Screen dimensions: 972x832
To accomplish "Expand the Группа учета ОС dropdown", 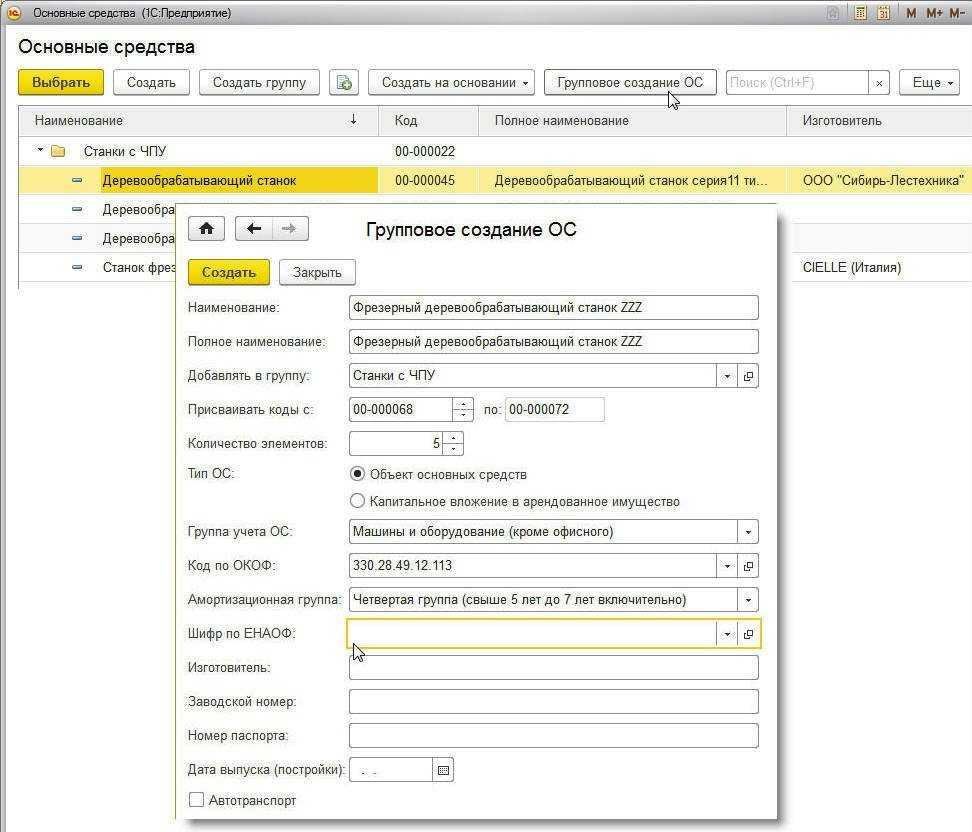I will [x=748, y=532].
